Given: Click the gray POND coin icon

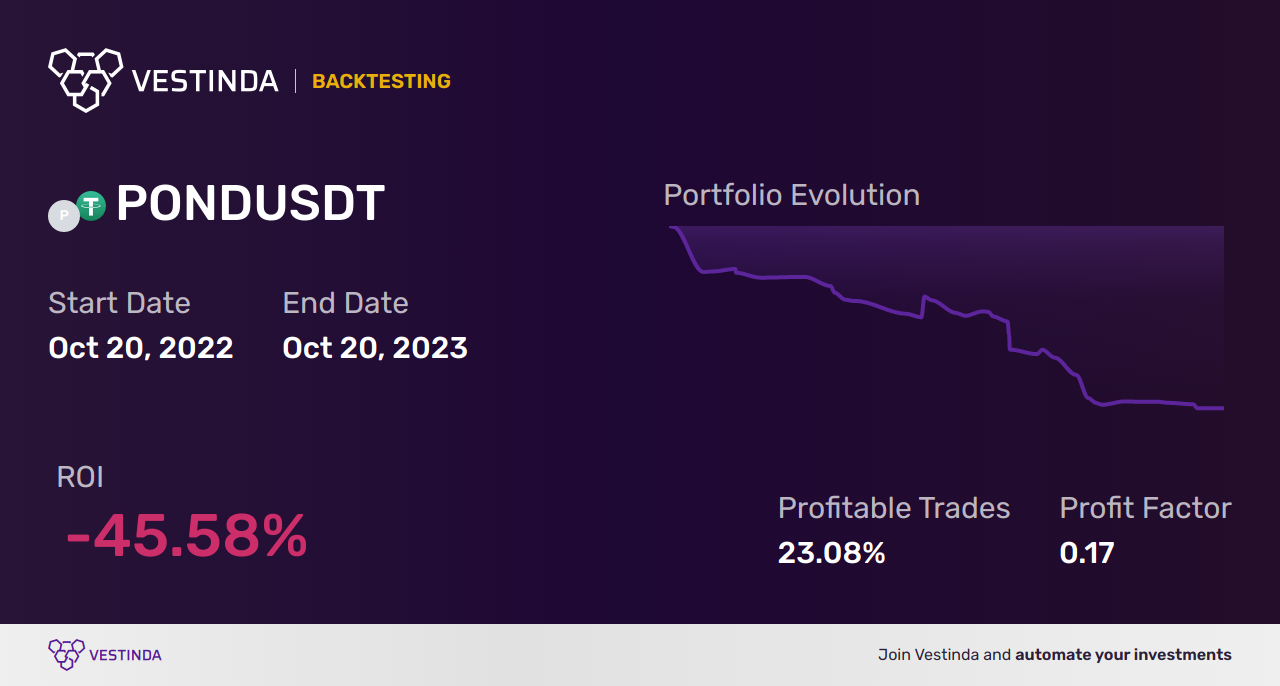Looking at the screenshot, I should 64,215.
